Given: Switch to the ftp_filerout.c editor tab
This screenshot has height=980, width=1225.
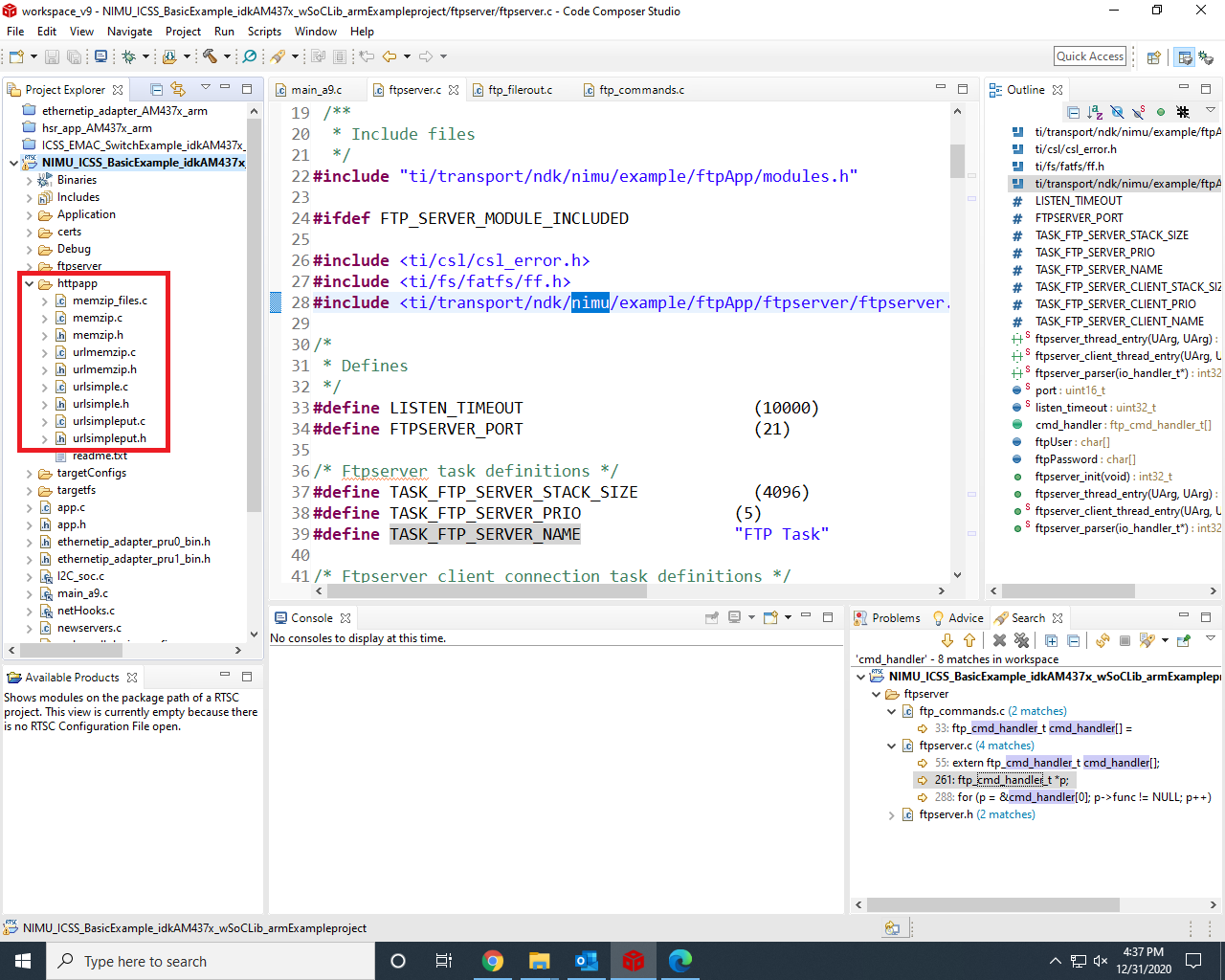Looking at the screenshot, I should [520, 90].
